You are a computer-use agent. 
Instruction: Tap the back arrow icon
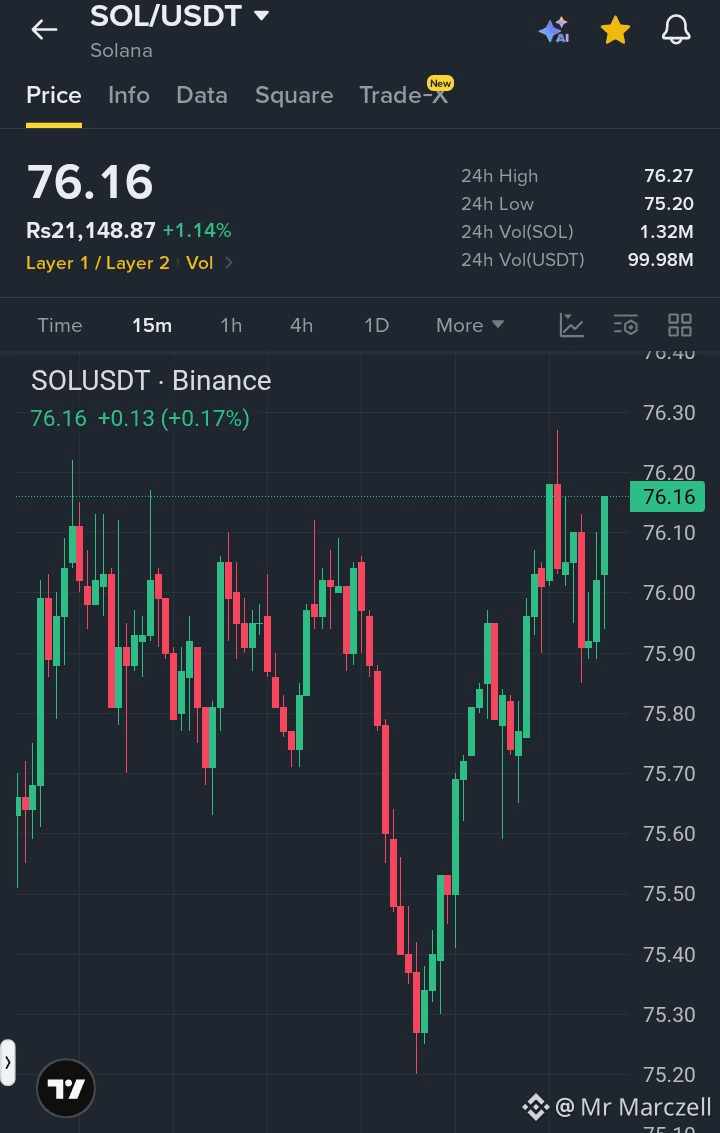pyautogui.click(x=44, y=30)
